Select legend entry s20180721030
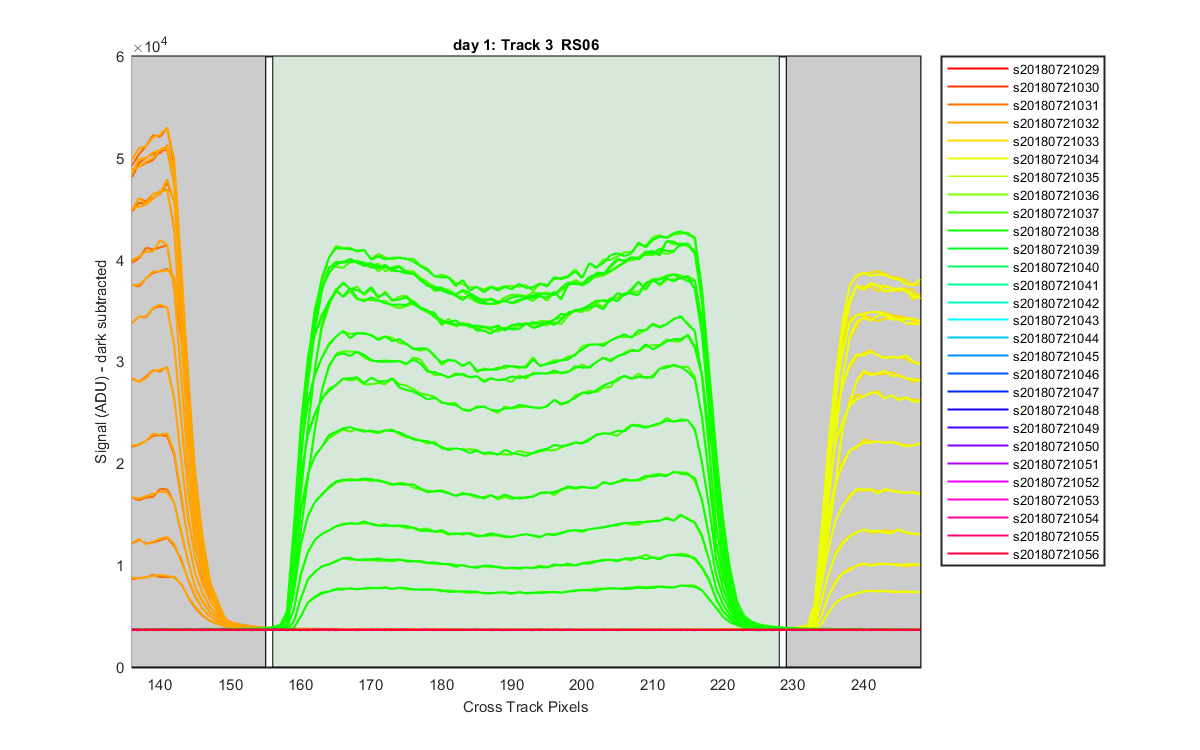Viewport: 1200px width, 750px height. [x=1056, y=88]
